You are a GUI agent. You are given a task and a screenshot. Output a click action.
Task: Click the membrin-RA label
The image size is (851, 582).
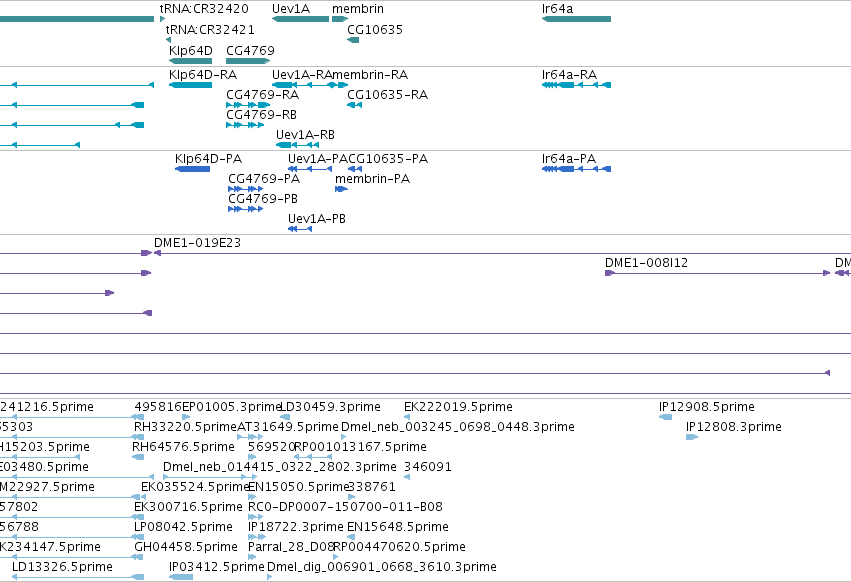click(370, 74)
